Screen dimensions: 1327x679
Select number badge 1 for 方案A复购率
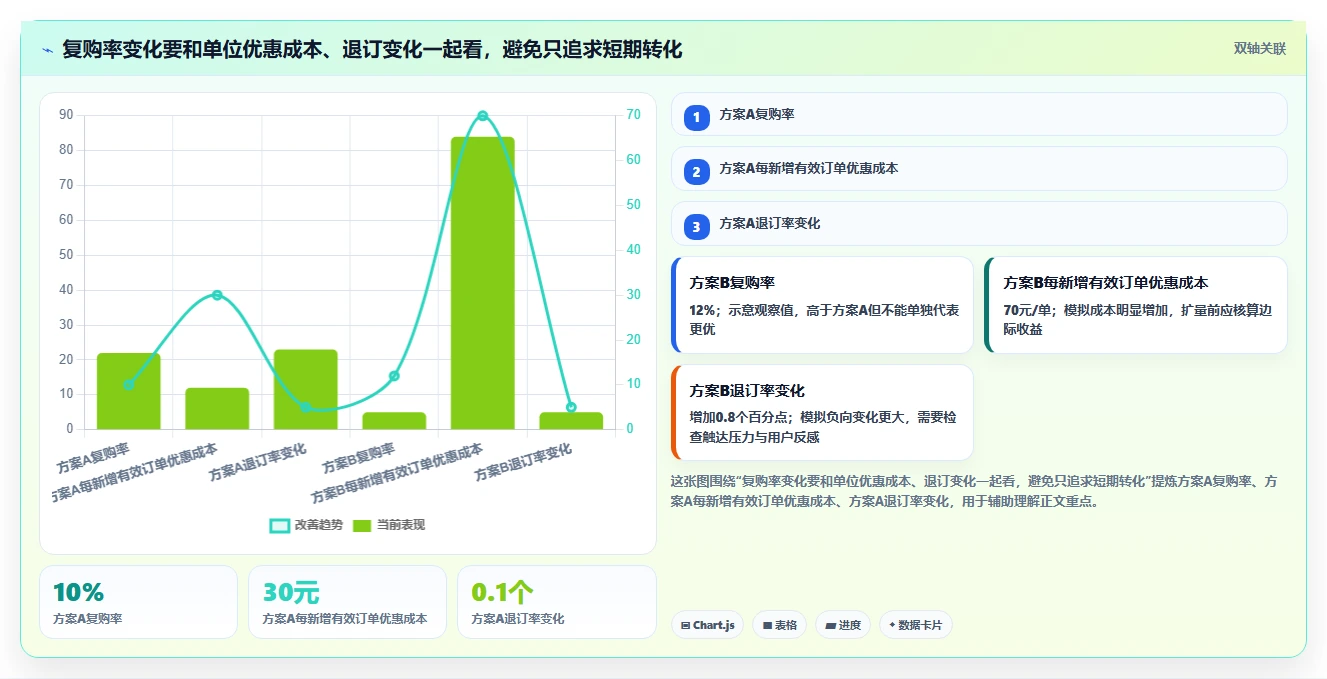(x=697, y=118)
